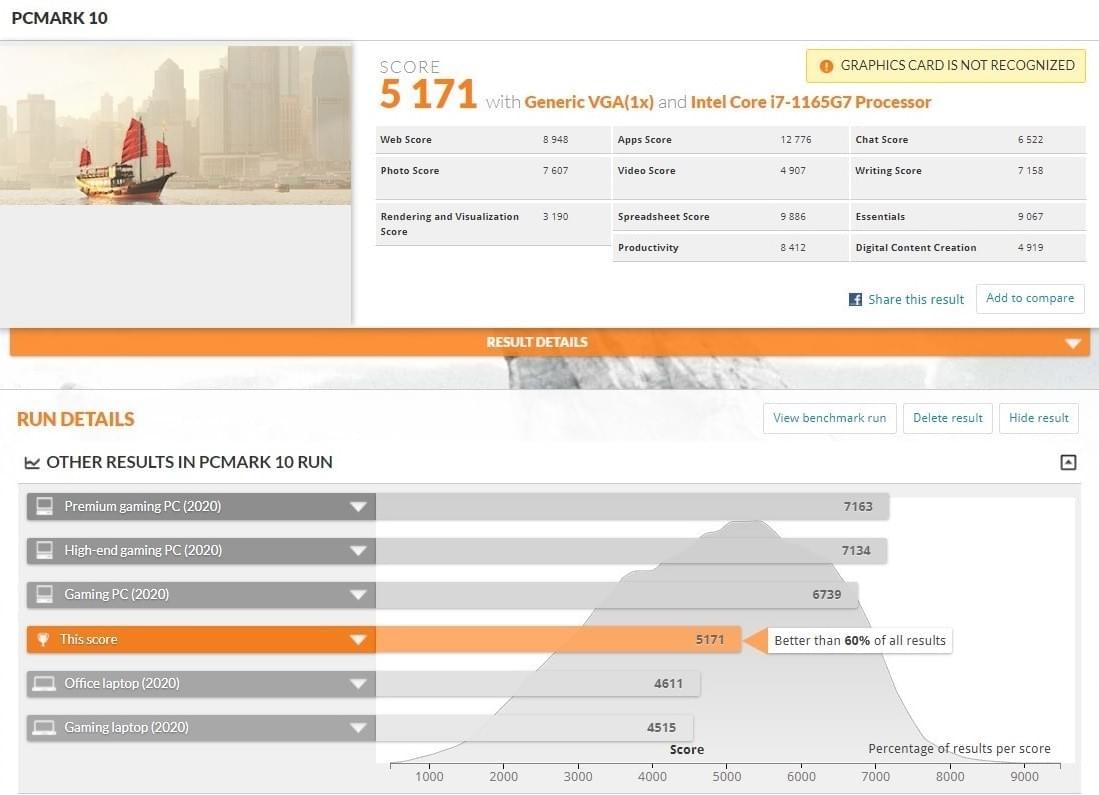Viewport: 1099px width, 795px height.
Task: Click the Web Score value 8 948
Action: 555,140
